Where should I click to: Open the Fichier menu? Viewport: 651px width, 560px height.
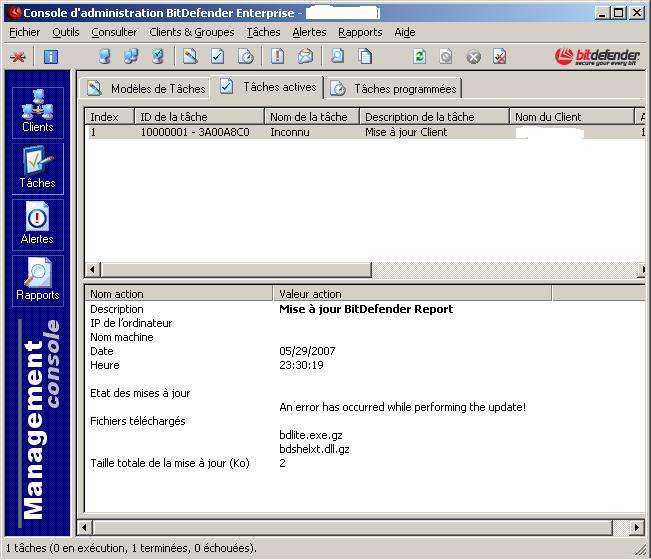[24, 32]
